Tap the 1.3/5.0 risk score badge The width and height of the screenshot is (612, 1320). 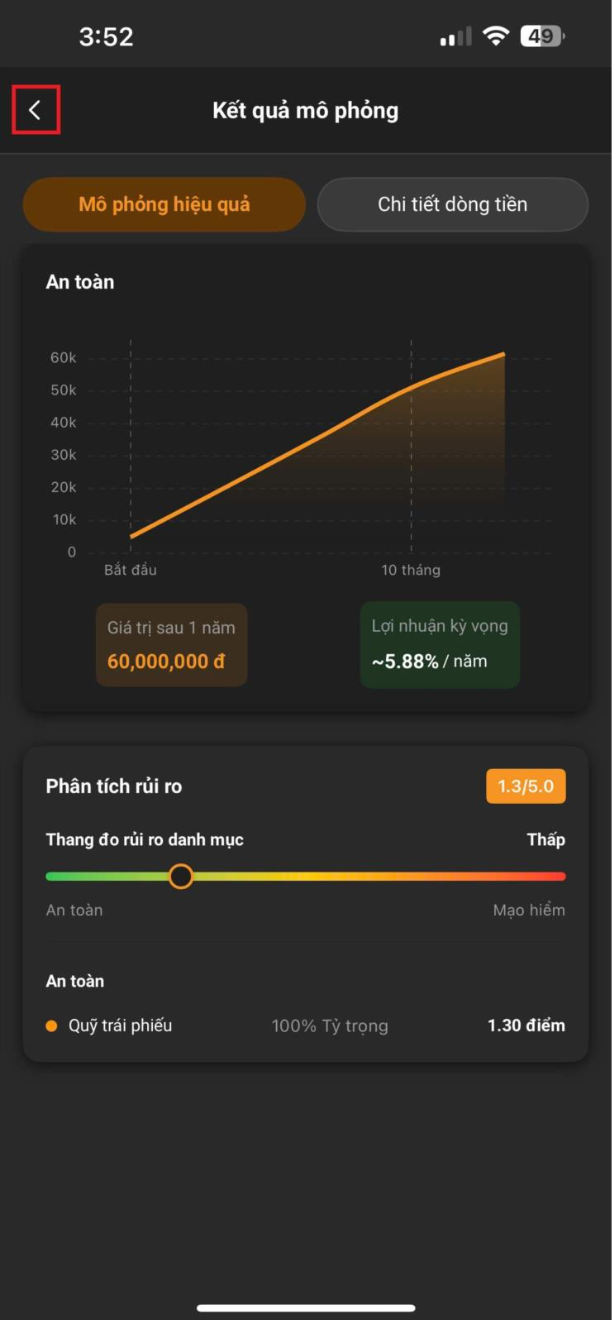(526, 787)
